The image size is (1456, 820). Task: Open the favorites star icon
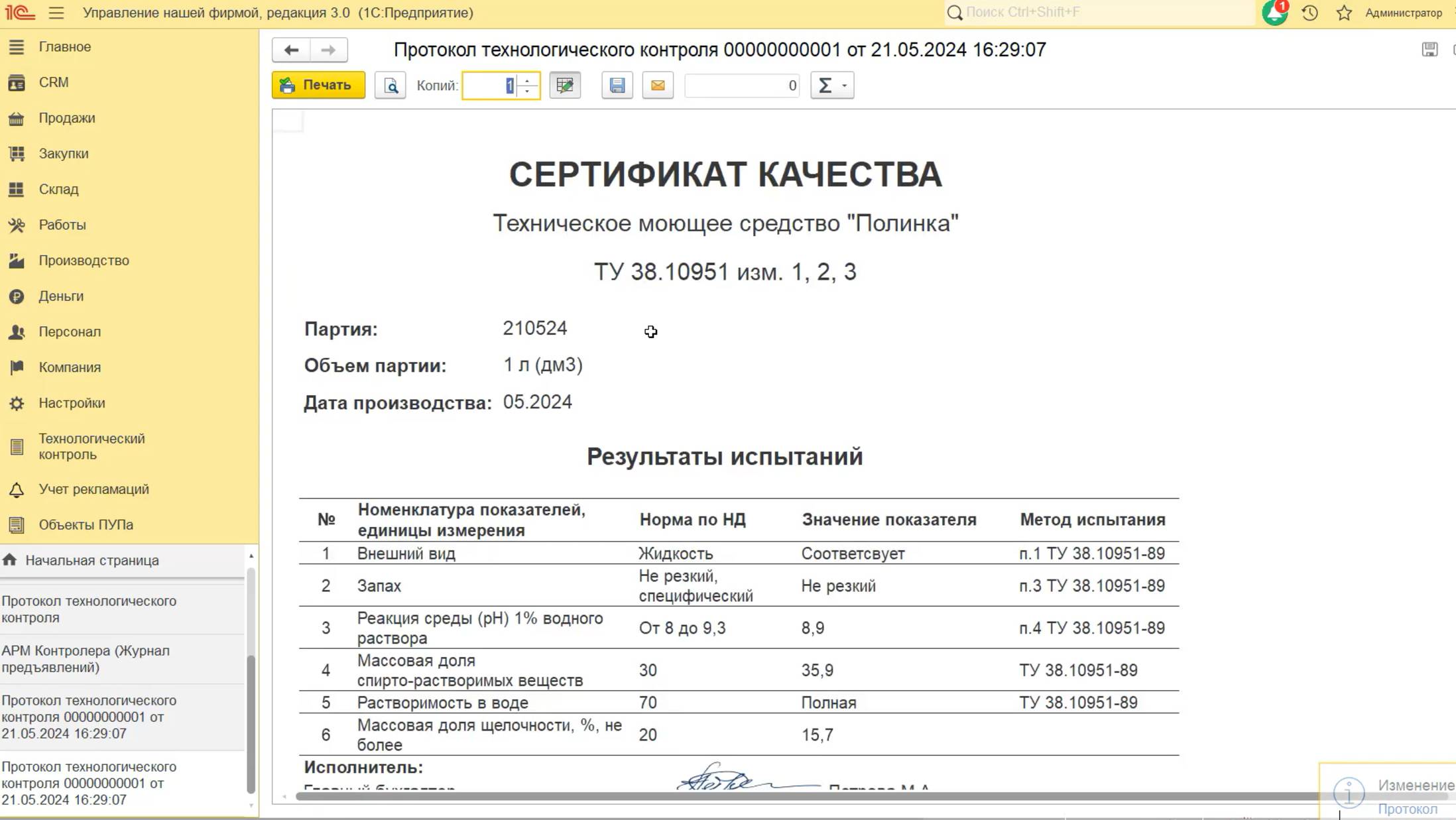(1344, 13)
